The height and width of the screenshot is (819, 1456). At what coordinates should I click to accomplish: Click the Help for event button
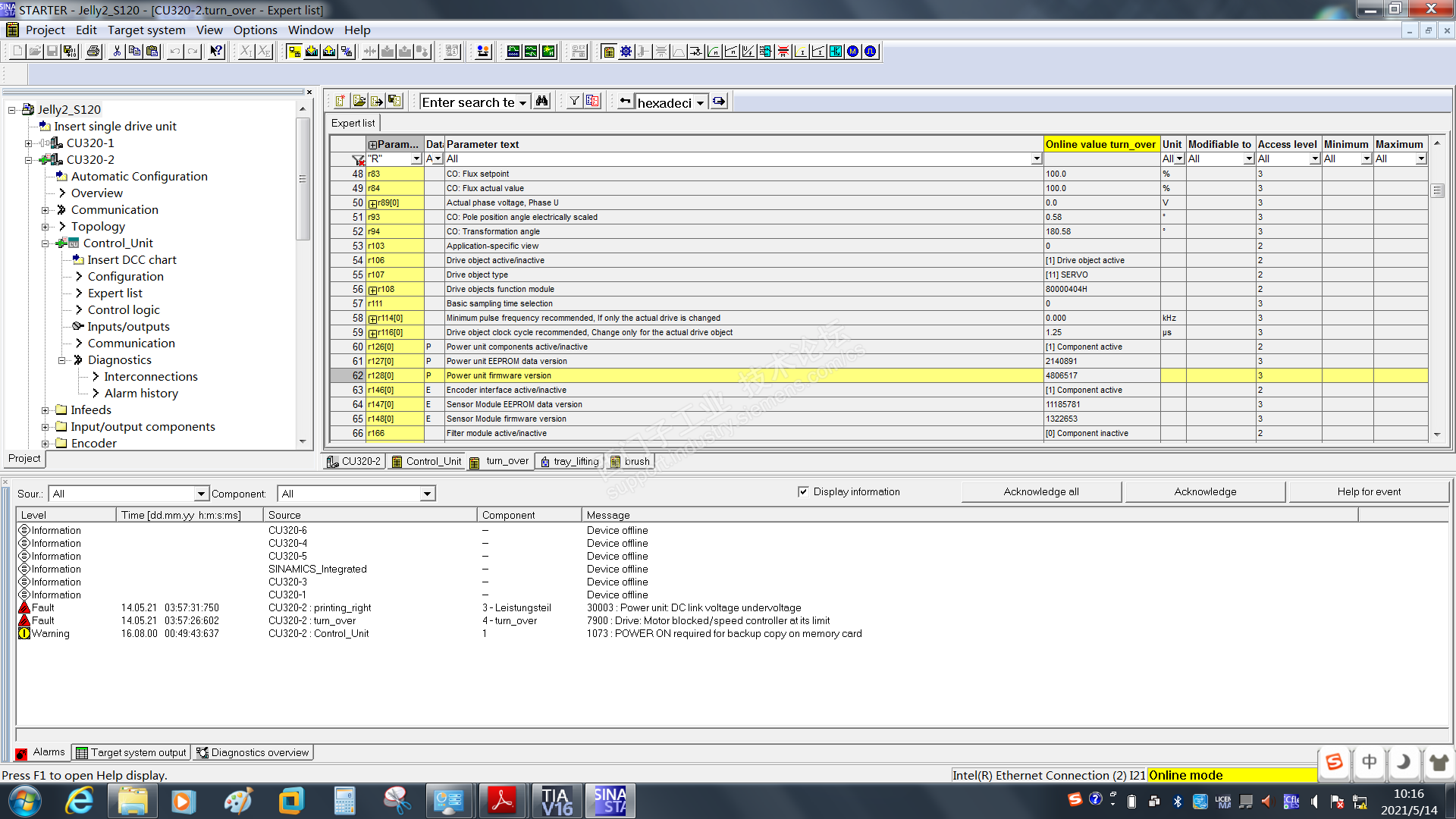[1368, 491]
